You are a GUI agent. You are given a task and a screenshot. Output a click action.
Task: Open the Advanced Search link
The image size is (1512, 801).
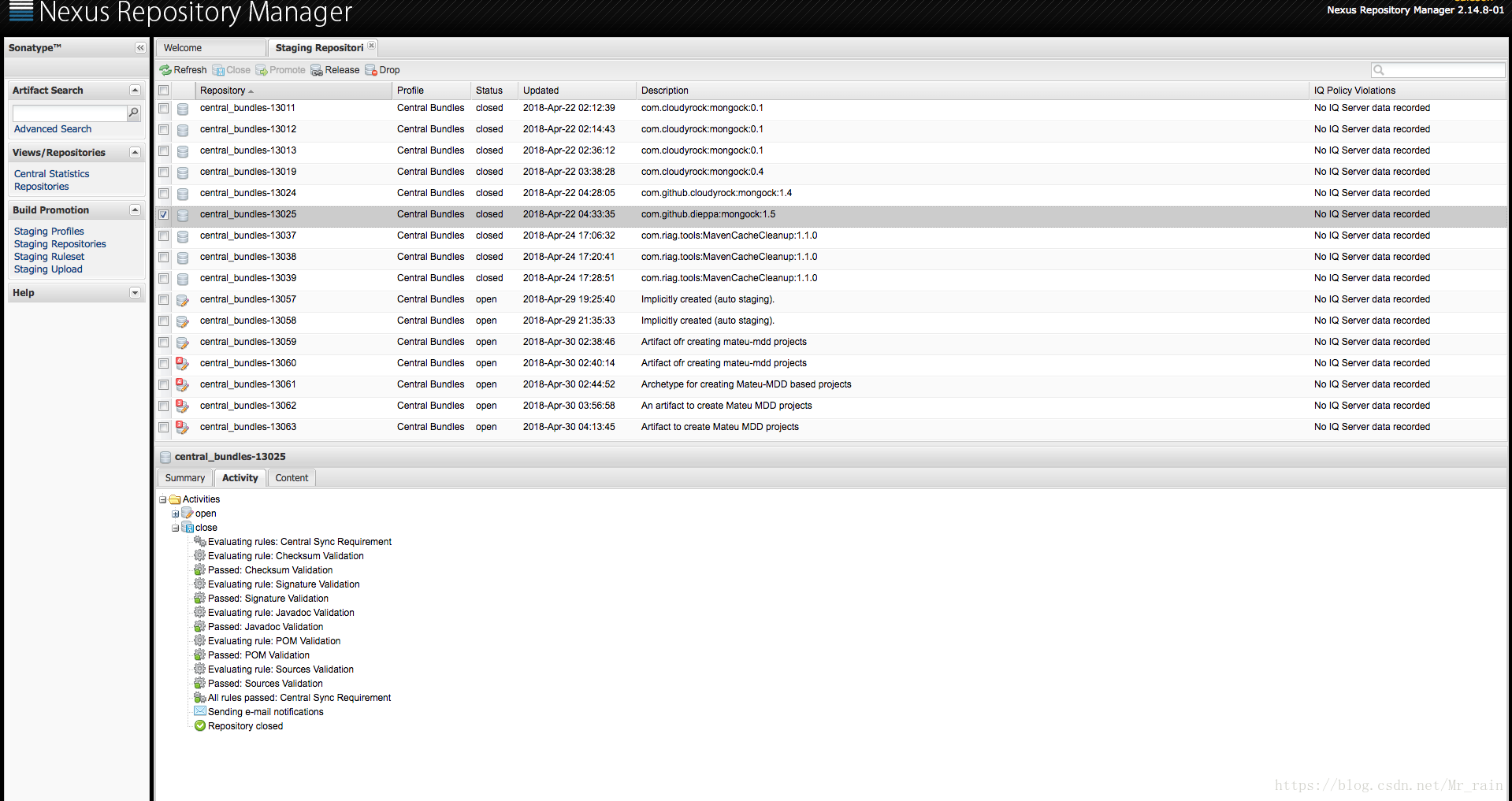coord(53,129)
